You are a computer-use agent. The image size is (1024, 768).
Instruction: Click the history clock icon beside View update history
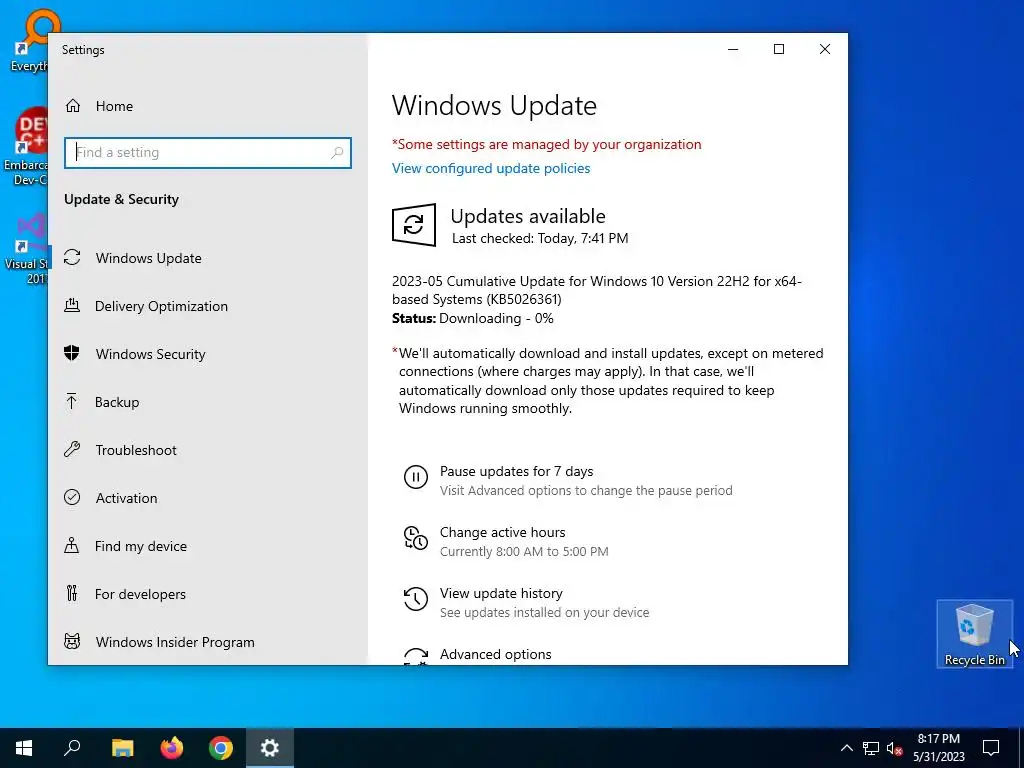click(x=415, y=599)
